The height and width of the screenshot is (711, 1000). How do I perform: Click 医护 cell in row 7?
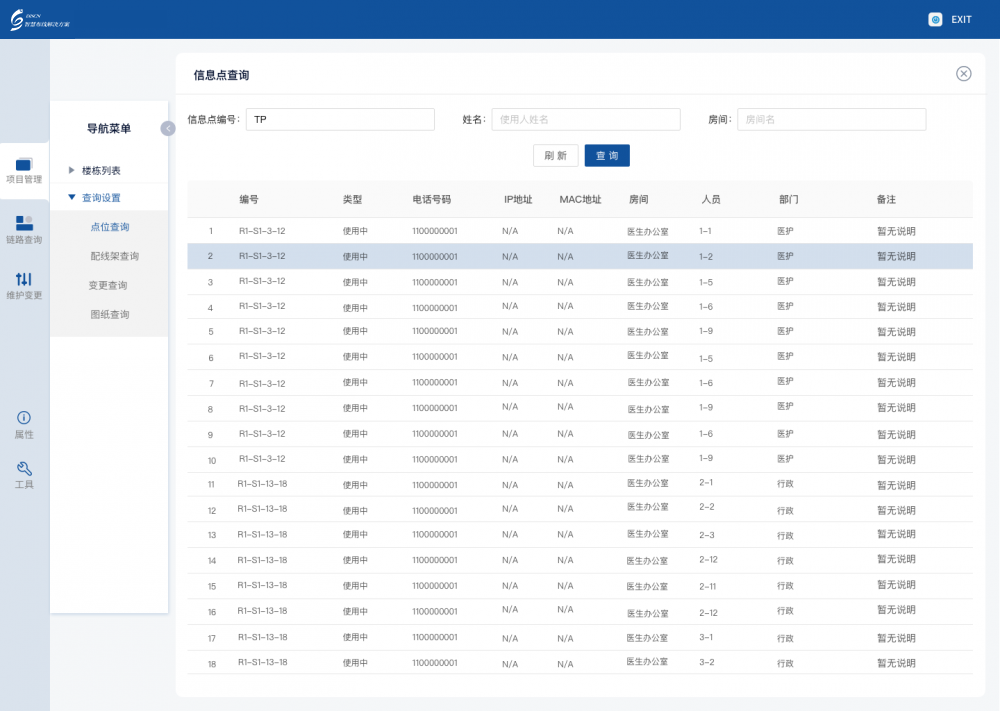tap(785, 381)
